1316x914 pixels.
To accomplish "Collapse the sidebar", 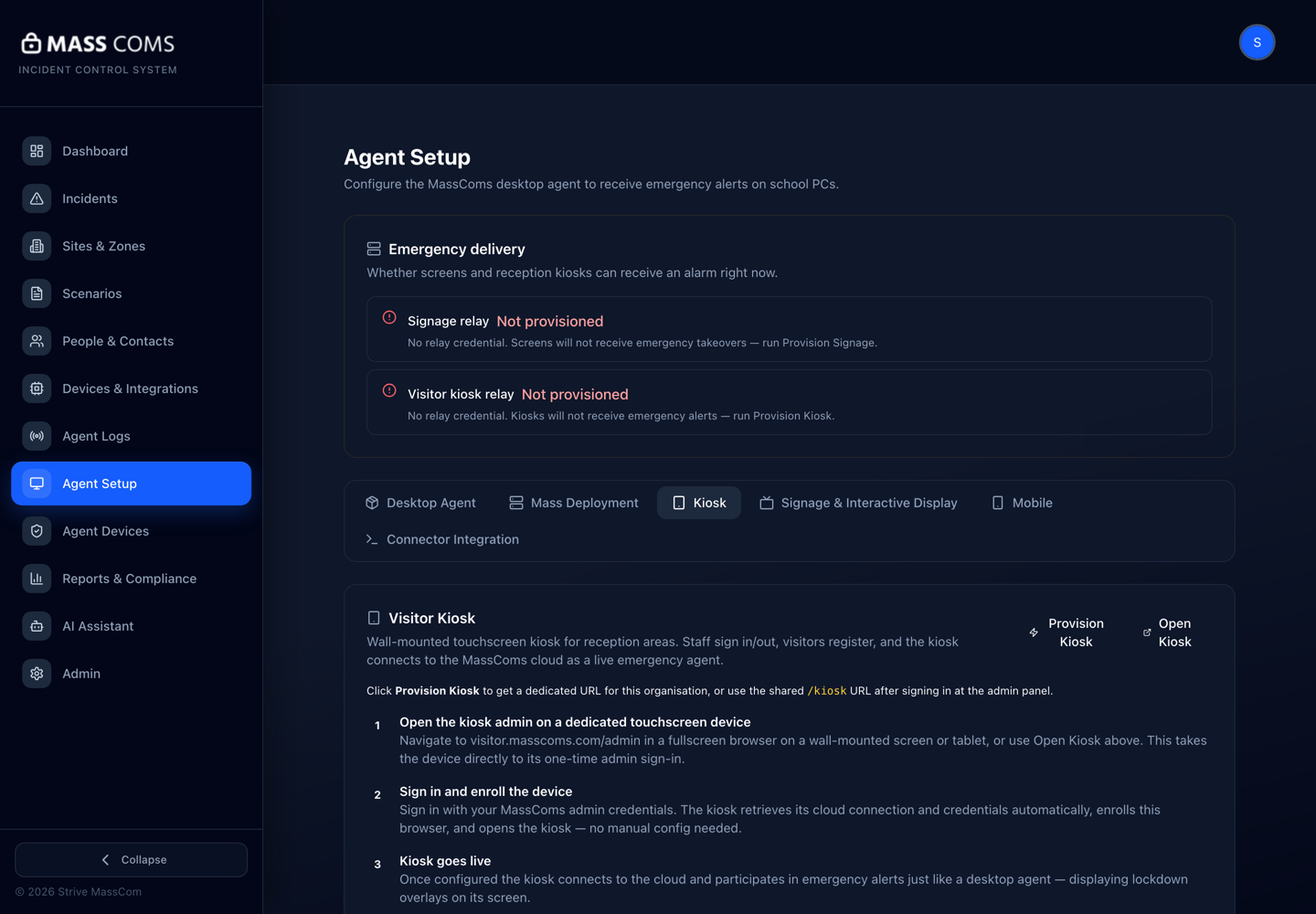I will pos(131,860).
